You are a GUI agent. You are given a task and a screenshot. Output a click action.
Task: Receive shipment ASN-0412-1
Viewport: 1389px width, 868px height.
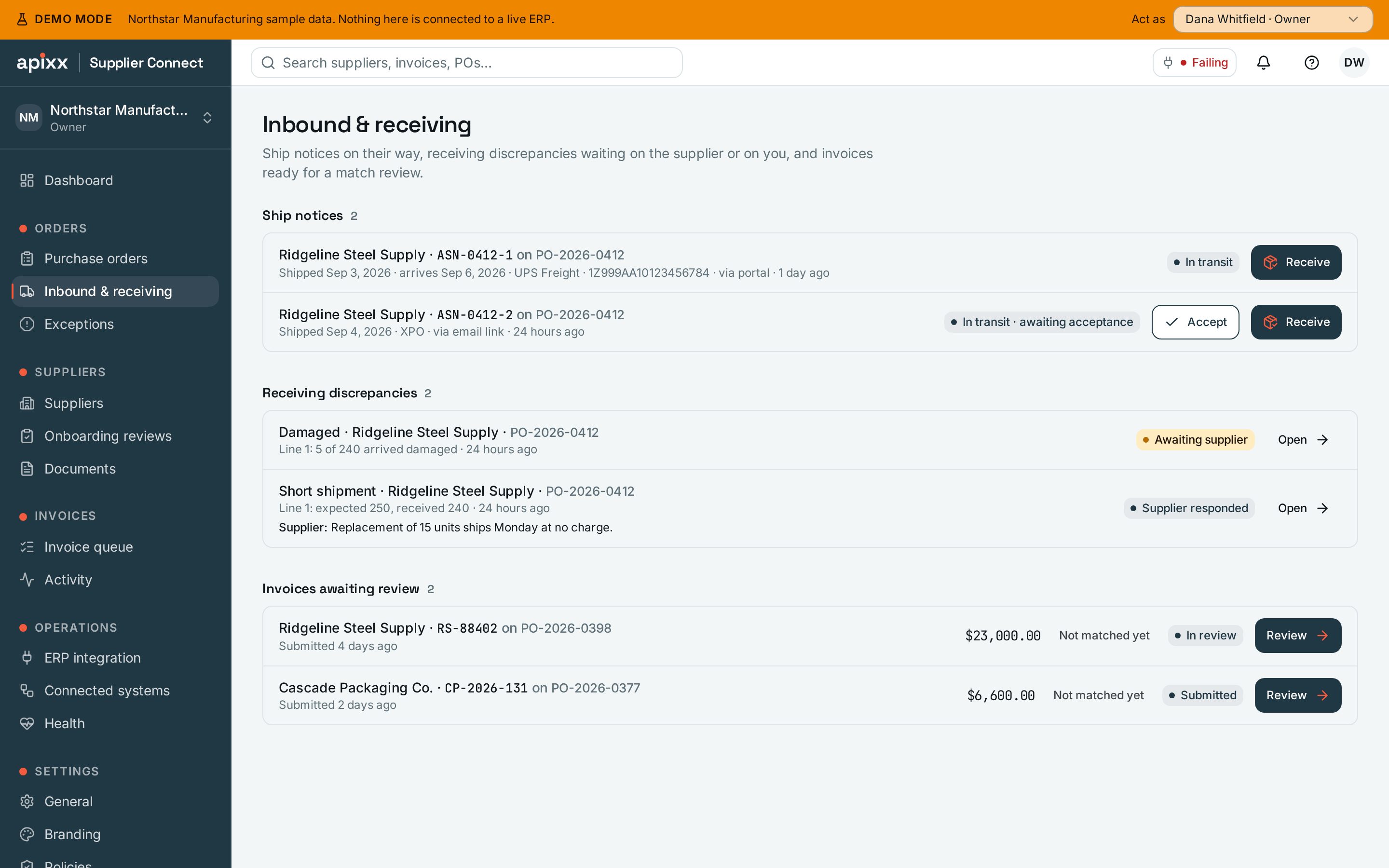1296,262
